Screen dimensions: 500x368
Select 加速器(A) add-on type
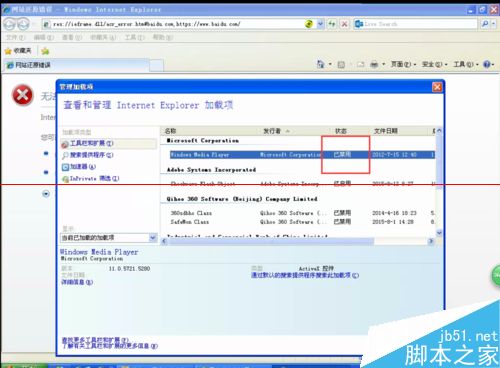(x=79, y=167)
